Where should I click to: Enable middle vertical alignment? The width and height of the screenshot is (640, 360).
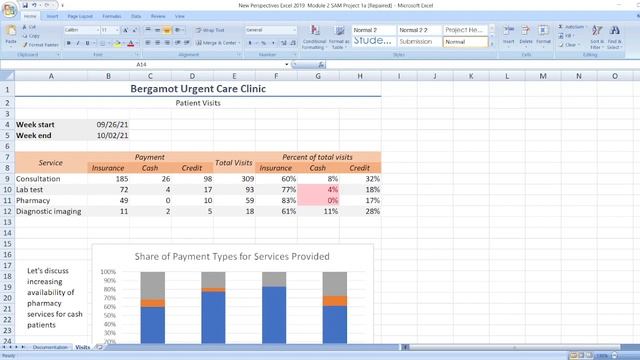[x=157, y=30]
